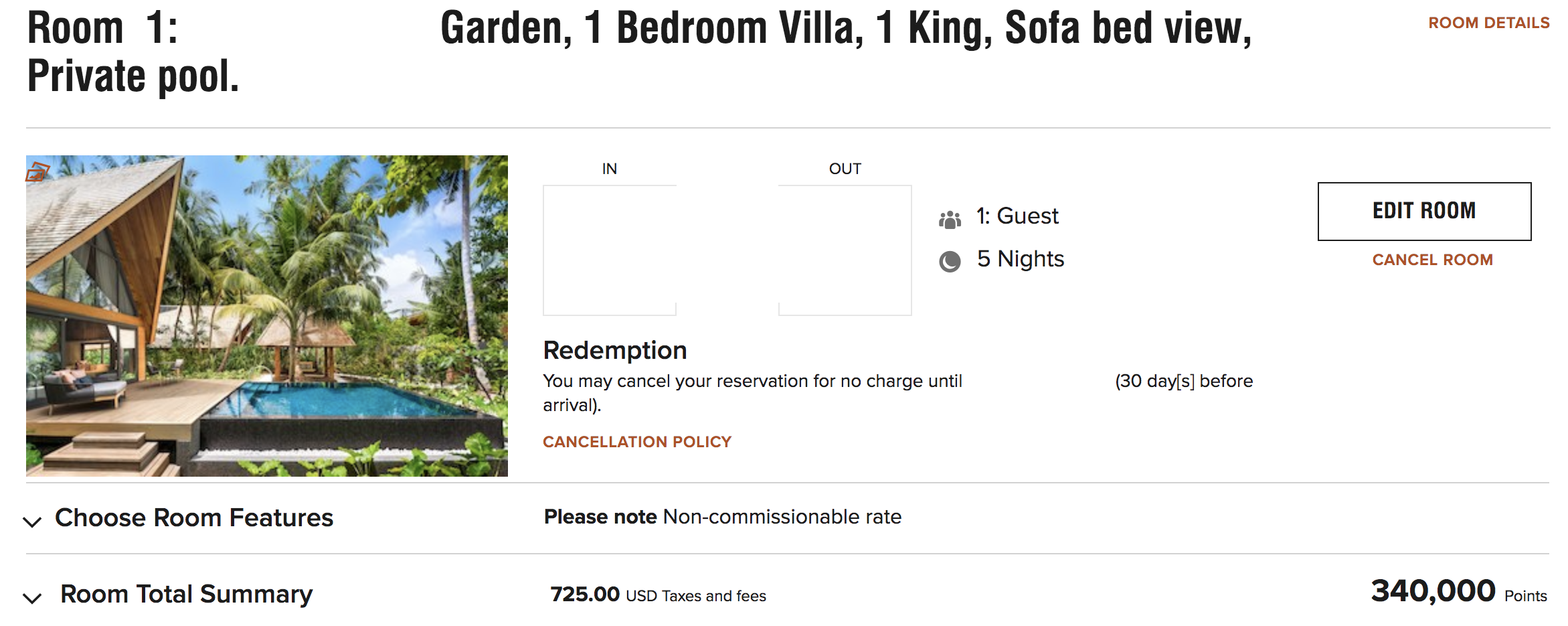The width and height of the screenshot is (1568, 626).
Task: Open the ROOM DETAILS link
Action: (x=1488, y=23)
